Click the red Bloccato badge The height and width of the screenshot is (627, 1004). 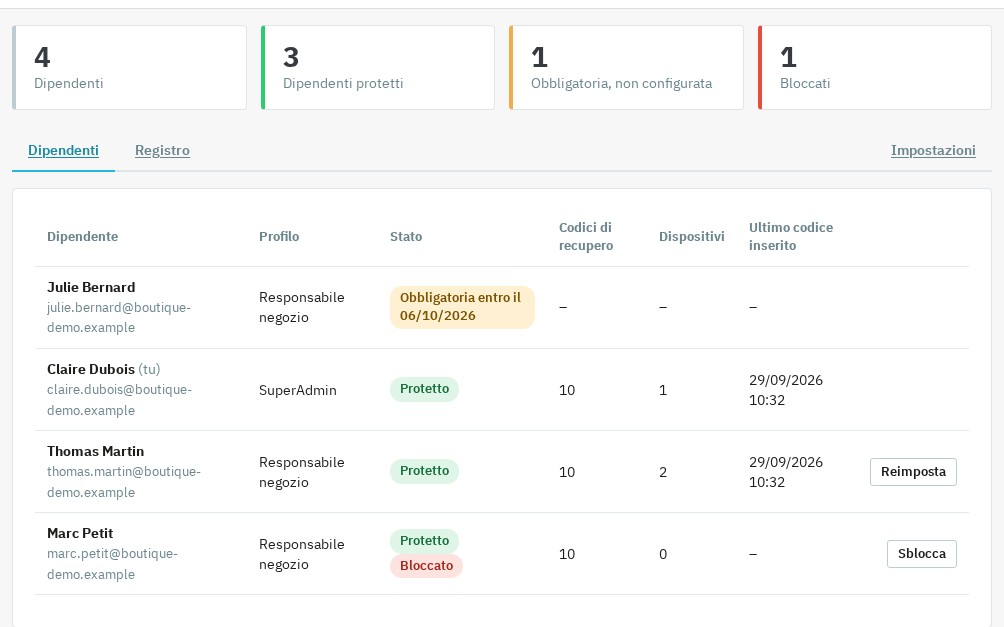pyautogui.click(x=426, y=566)
